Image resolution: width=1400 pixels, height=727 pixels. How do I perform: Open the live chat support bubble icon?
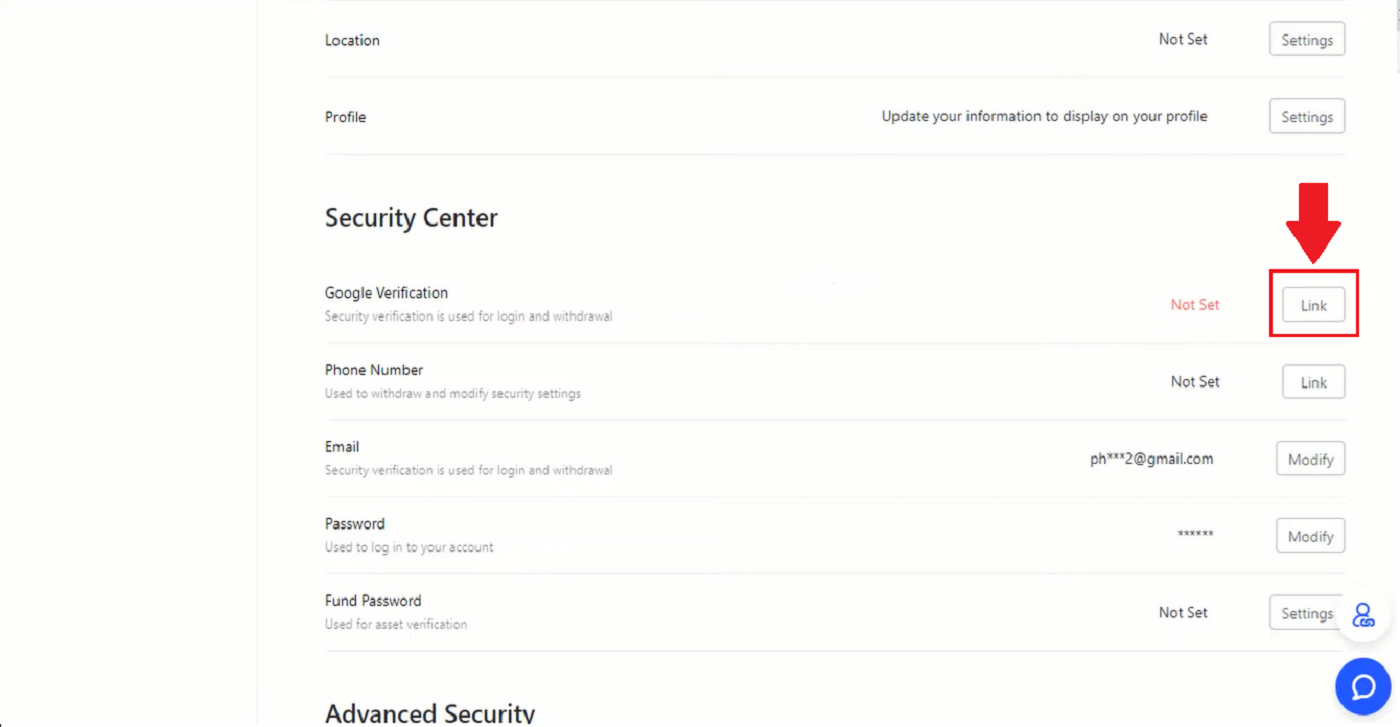(x=1363, y=687)
